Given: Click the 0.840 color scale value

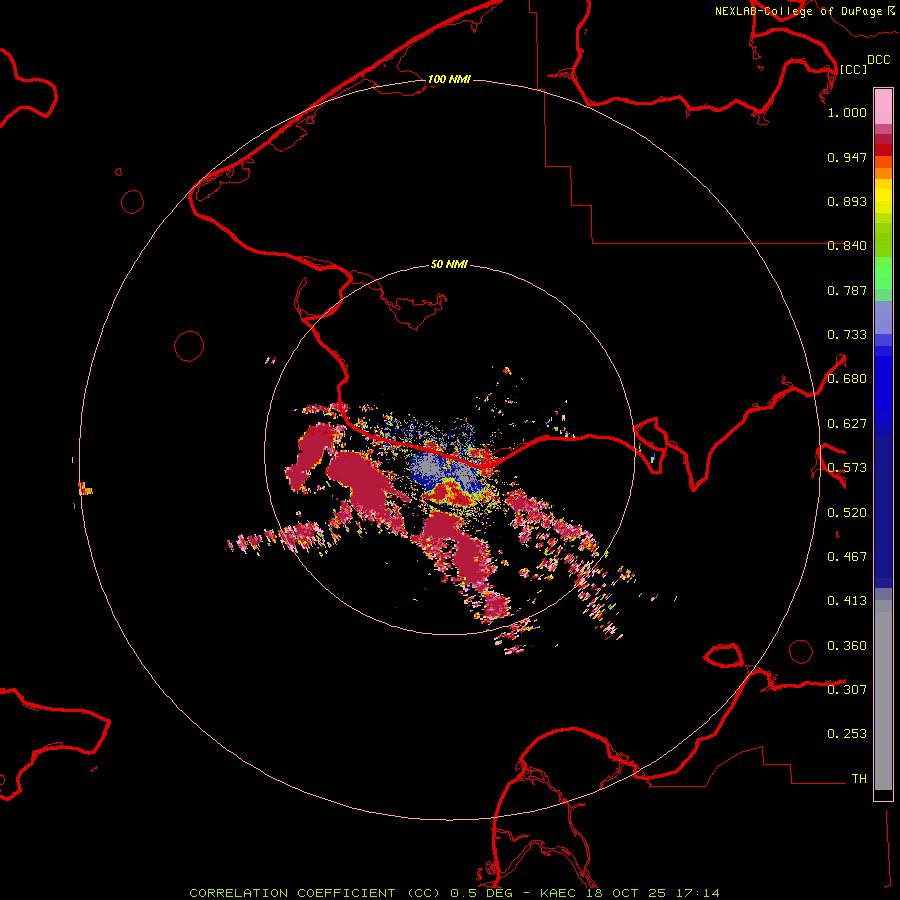Looking at the screenshot, I should 847,246.
